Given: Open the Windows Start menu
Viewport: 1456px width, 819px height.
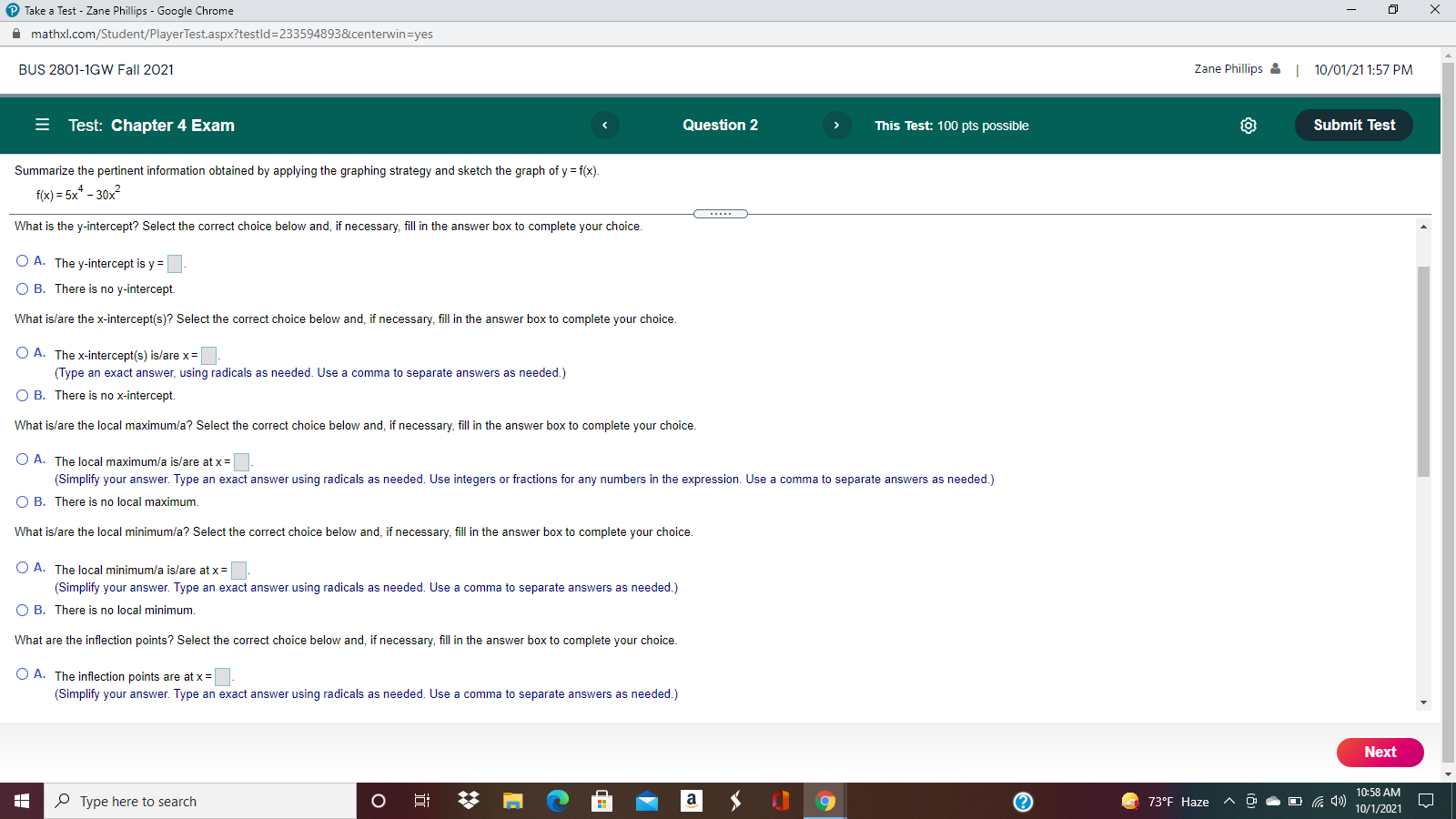Looking at the screenshot, I should [22, 801].
